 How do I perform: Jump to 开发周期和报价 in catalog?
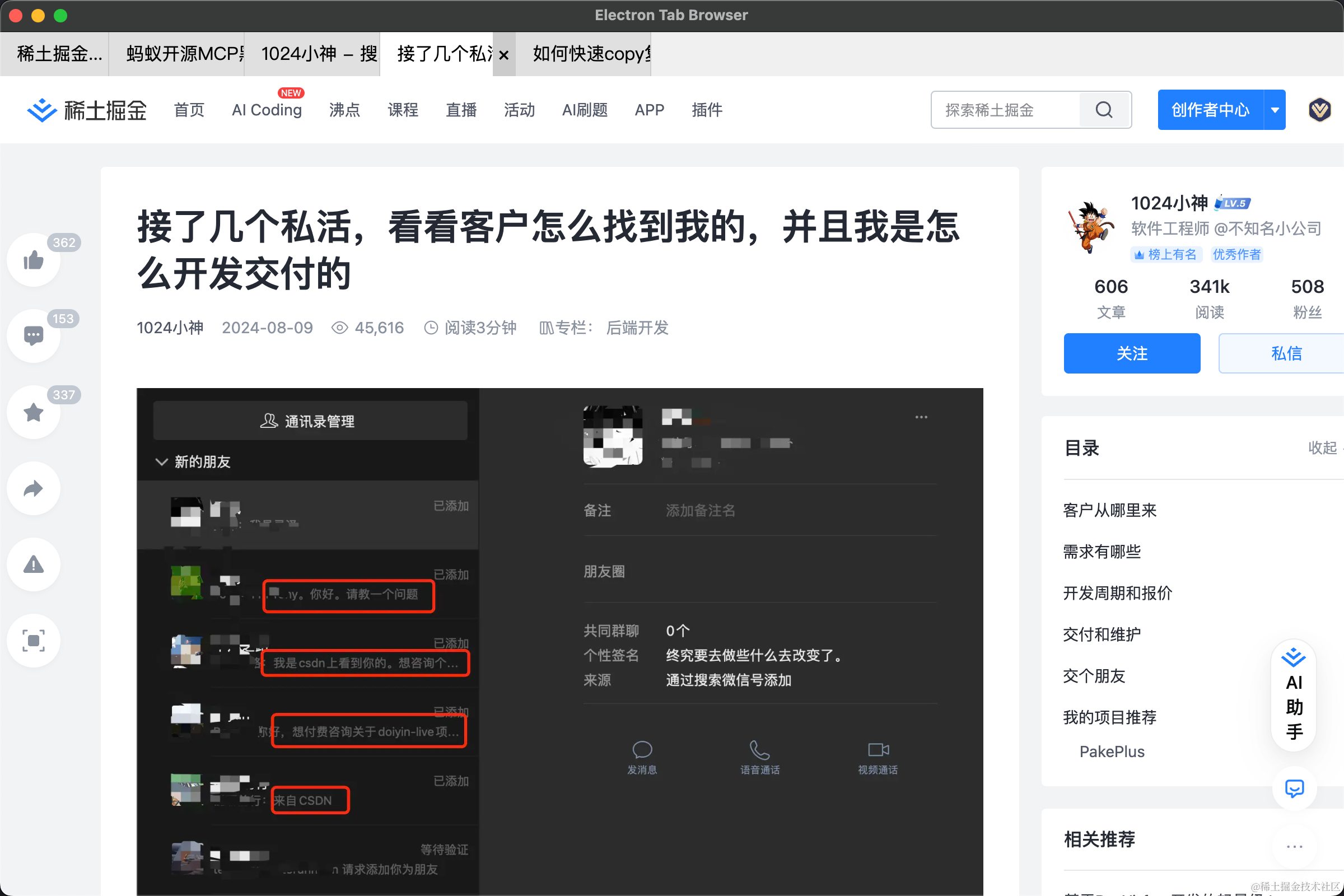point(1117,593)
